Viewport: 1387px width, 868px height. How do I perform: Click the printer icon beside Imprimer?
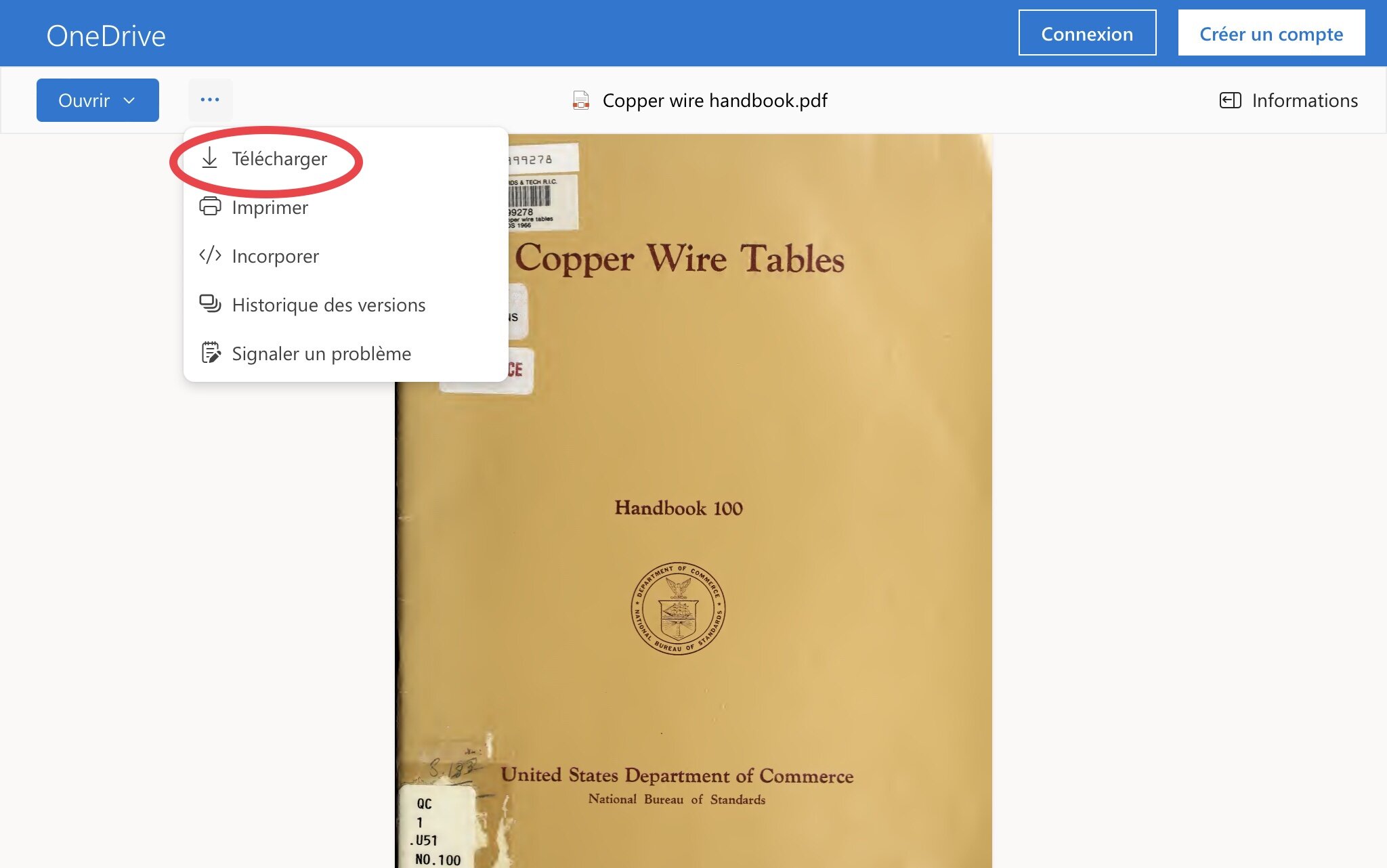tap(210, 207)
